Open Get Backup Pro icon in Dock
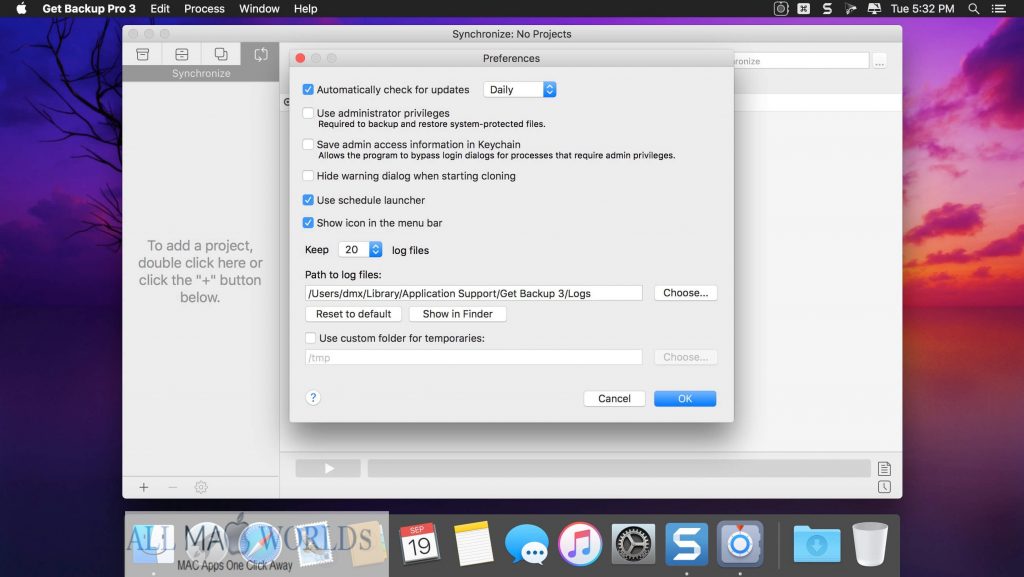1024x577 pixels. tap(739, 543)
